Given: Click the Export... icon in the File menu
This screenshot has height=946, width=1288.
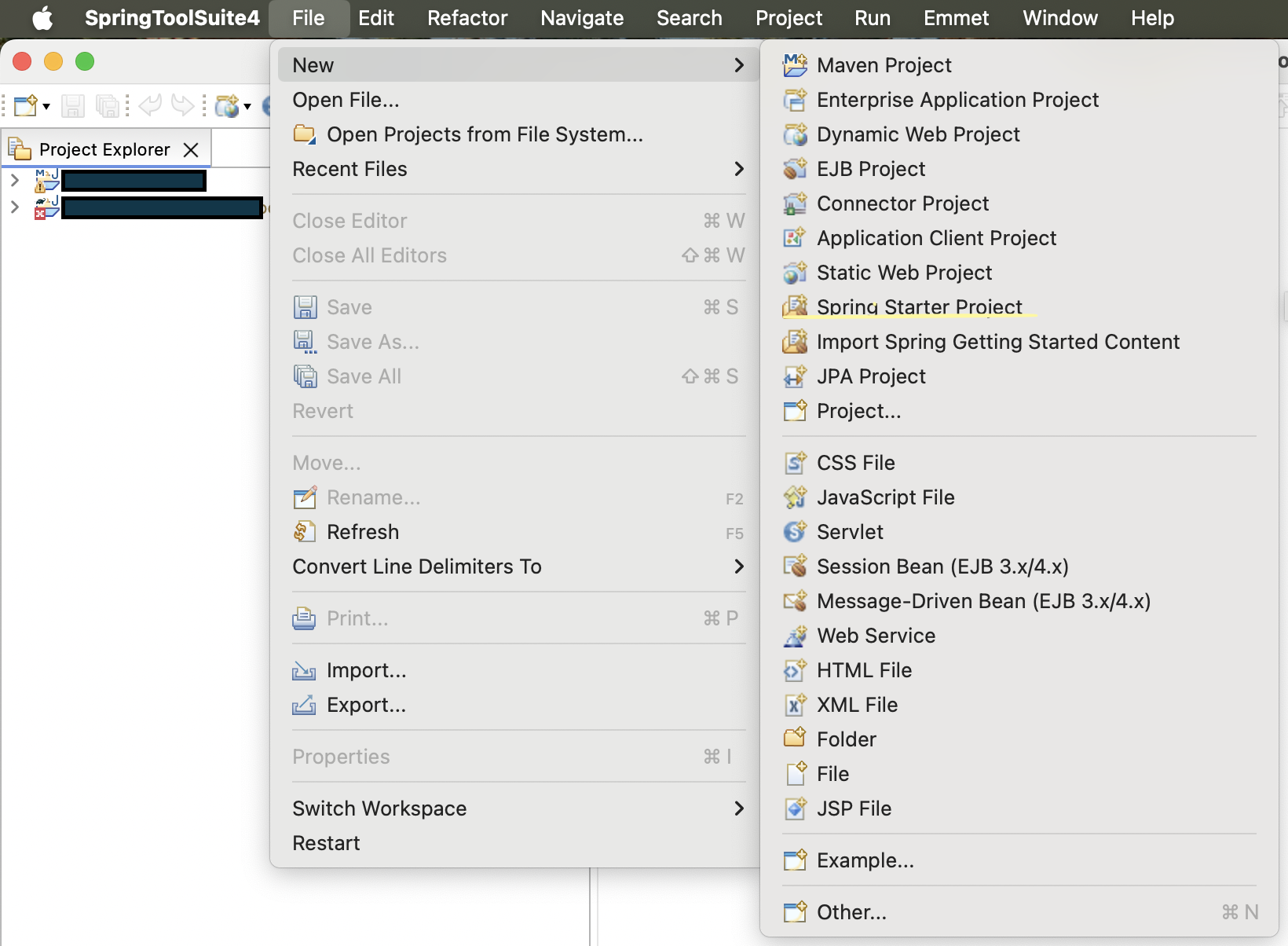Looking at the screenshot, I should click(305, 705).
